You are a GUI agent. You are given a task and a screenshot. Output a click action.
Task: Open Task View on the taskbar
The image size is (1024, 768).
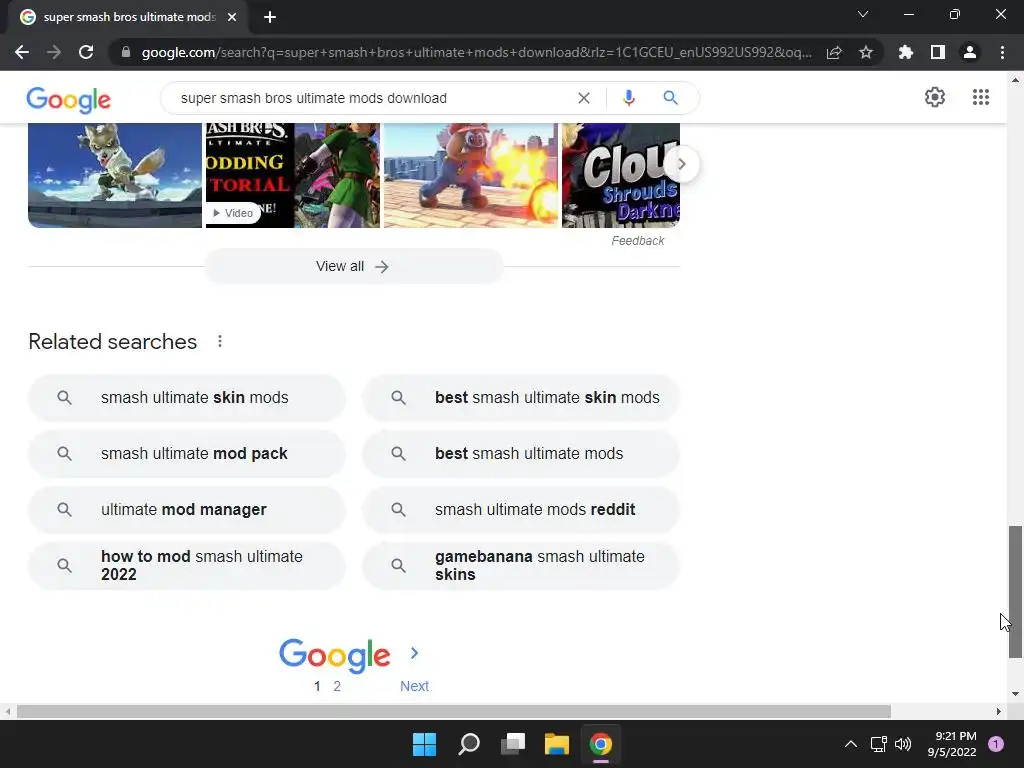point(513,744)
